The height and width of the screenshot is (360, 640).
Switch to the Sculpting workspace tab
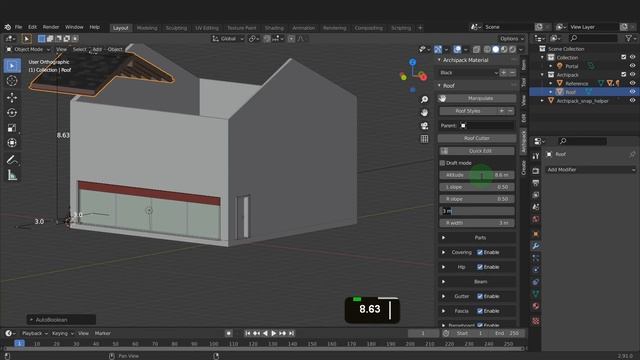point(176,28)
